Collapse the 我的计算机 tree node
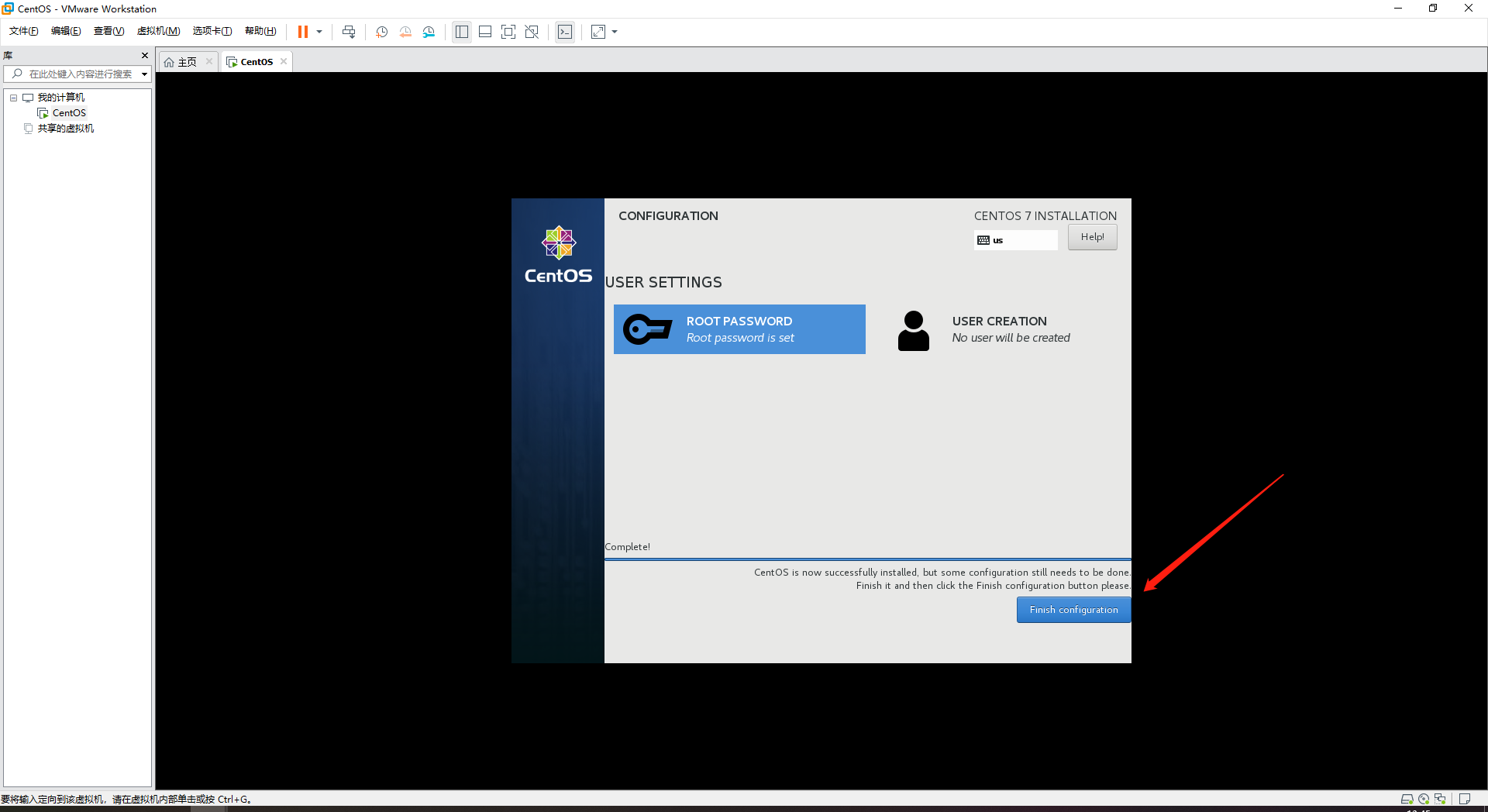The height and width of the screenshot is (812, 1488). 13,98
